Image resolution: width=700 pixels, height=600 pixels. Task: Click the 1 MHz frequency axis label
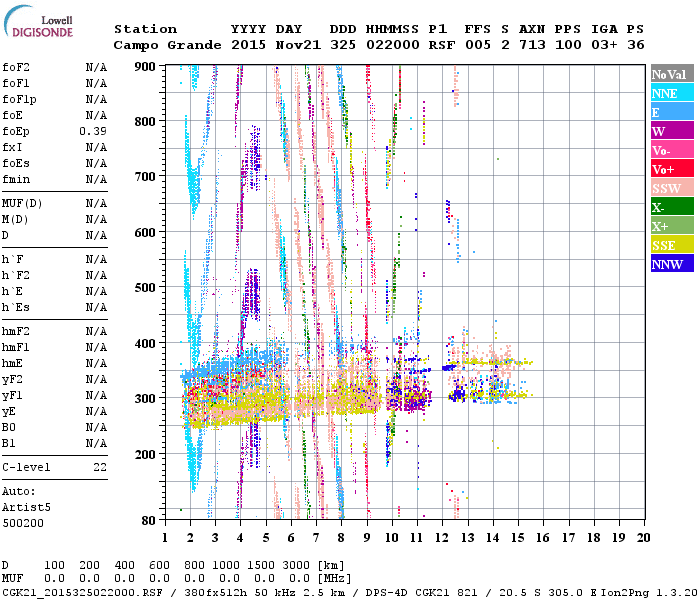point(165,538)
